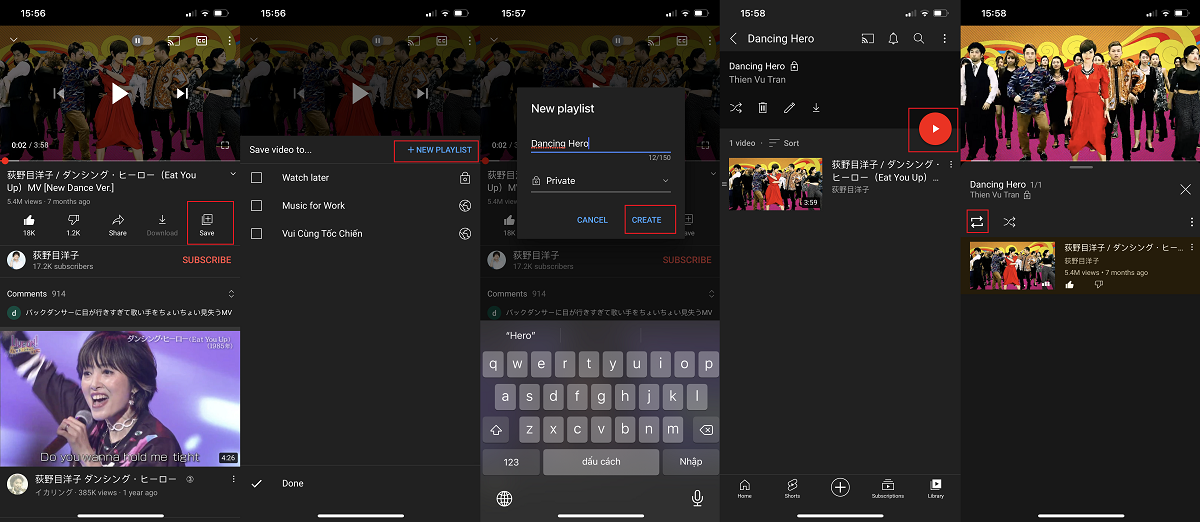Tap the Nhập return key
The image size is (1200, 522).
(x=691, y=462)
